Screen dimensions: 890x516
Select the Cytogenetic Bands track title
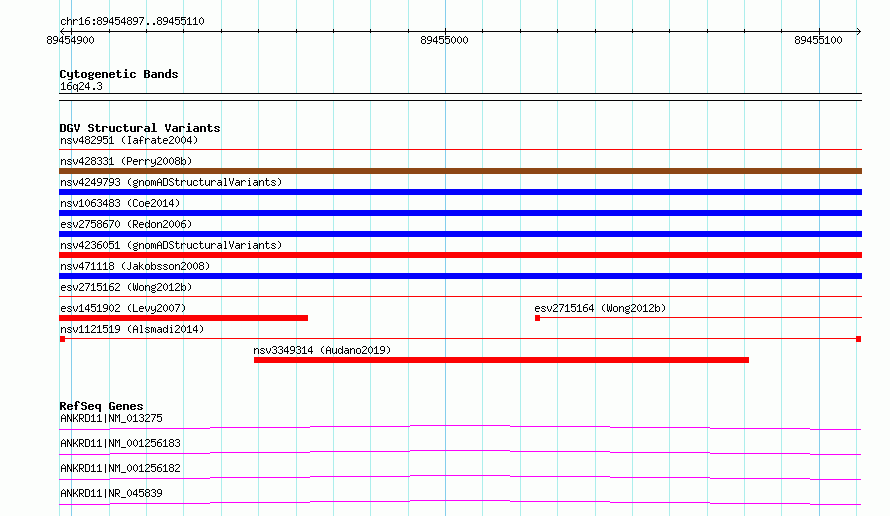coord(119,74)
